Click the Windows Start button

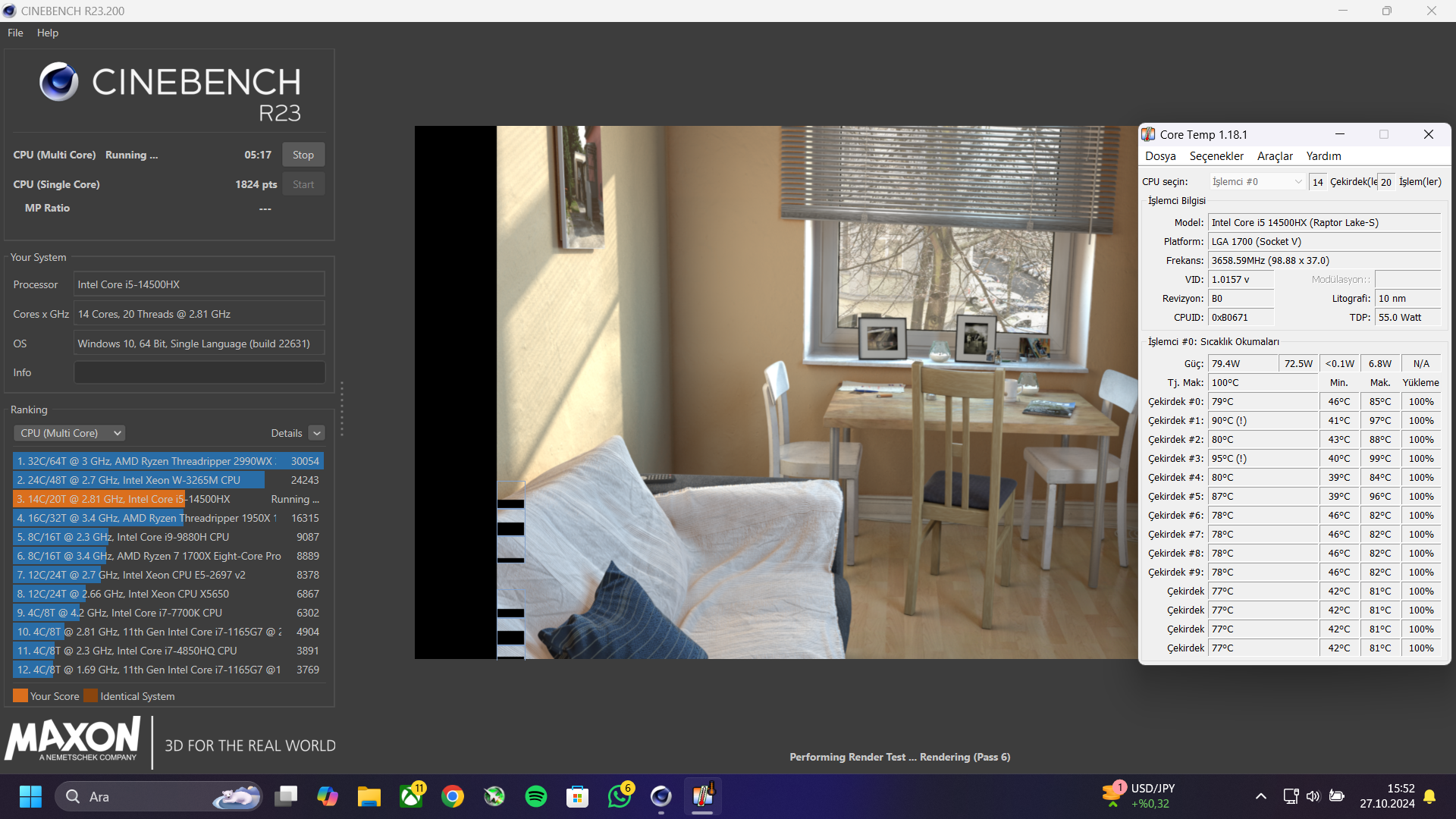[x=30, y=796]
